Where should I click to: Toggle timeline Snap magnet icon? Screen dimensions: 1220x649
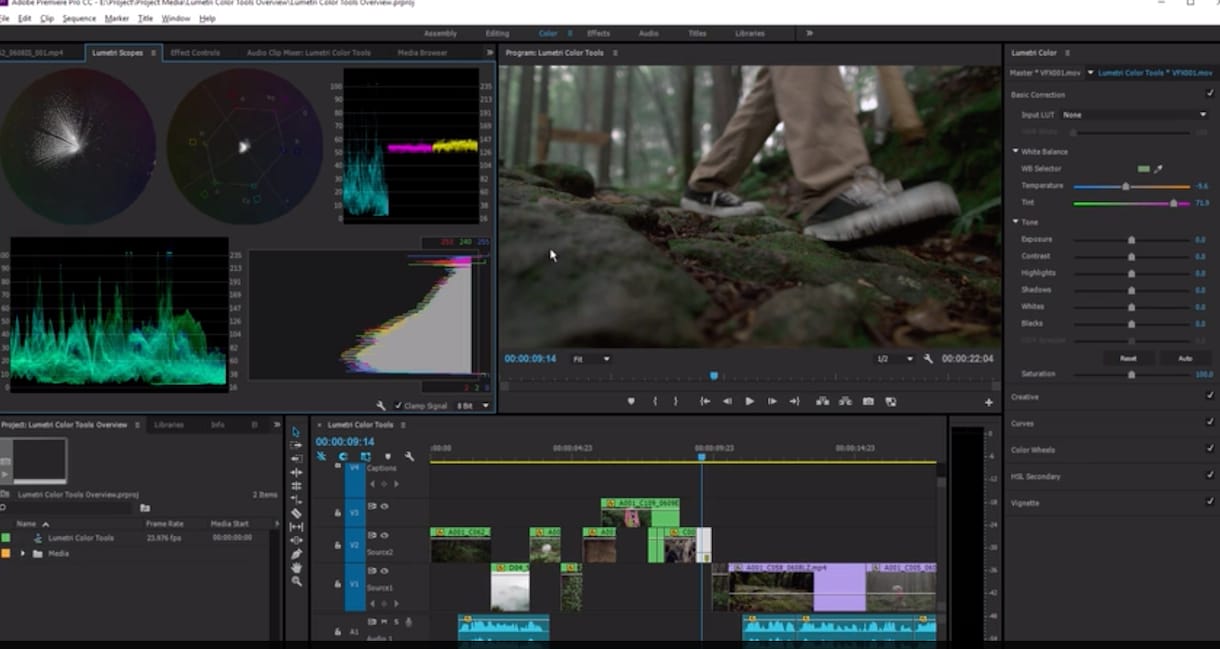point(343,456)
